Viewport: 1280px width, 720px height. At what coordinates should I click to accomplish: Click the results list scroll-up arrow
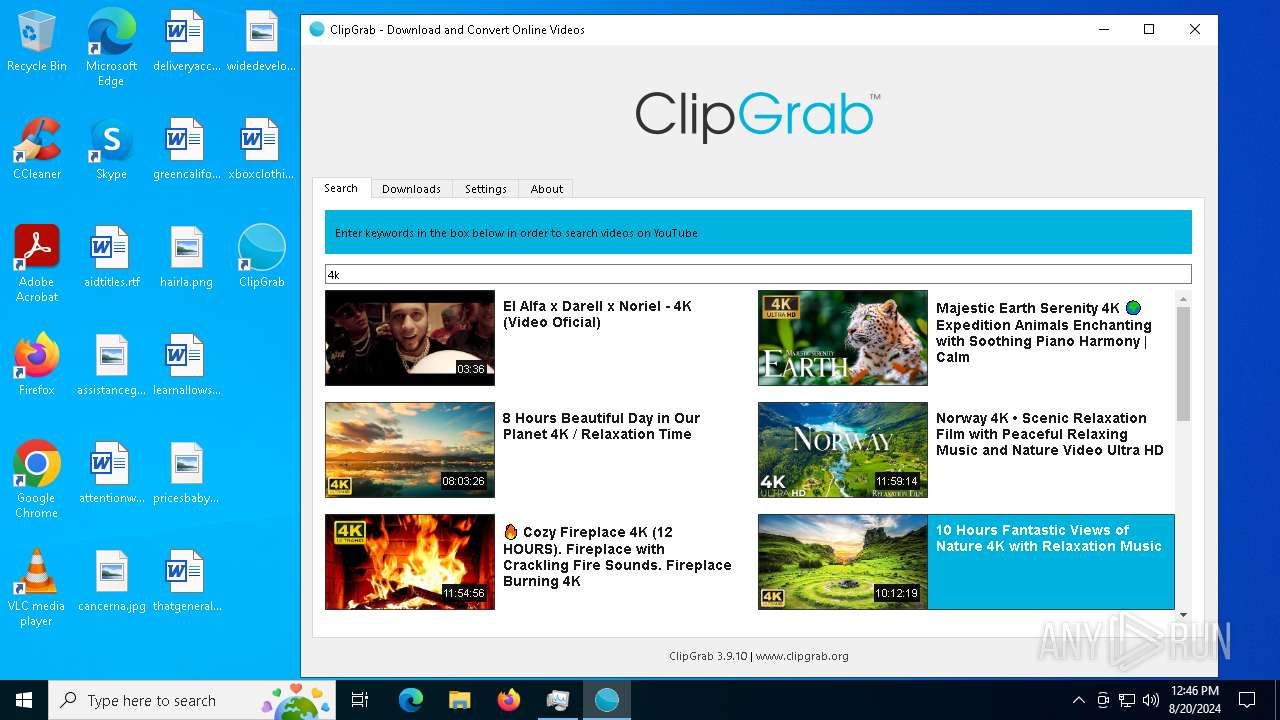click(x=1184, y=298)
